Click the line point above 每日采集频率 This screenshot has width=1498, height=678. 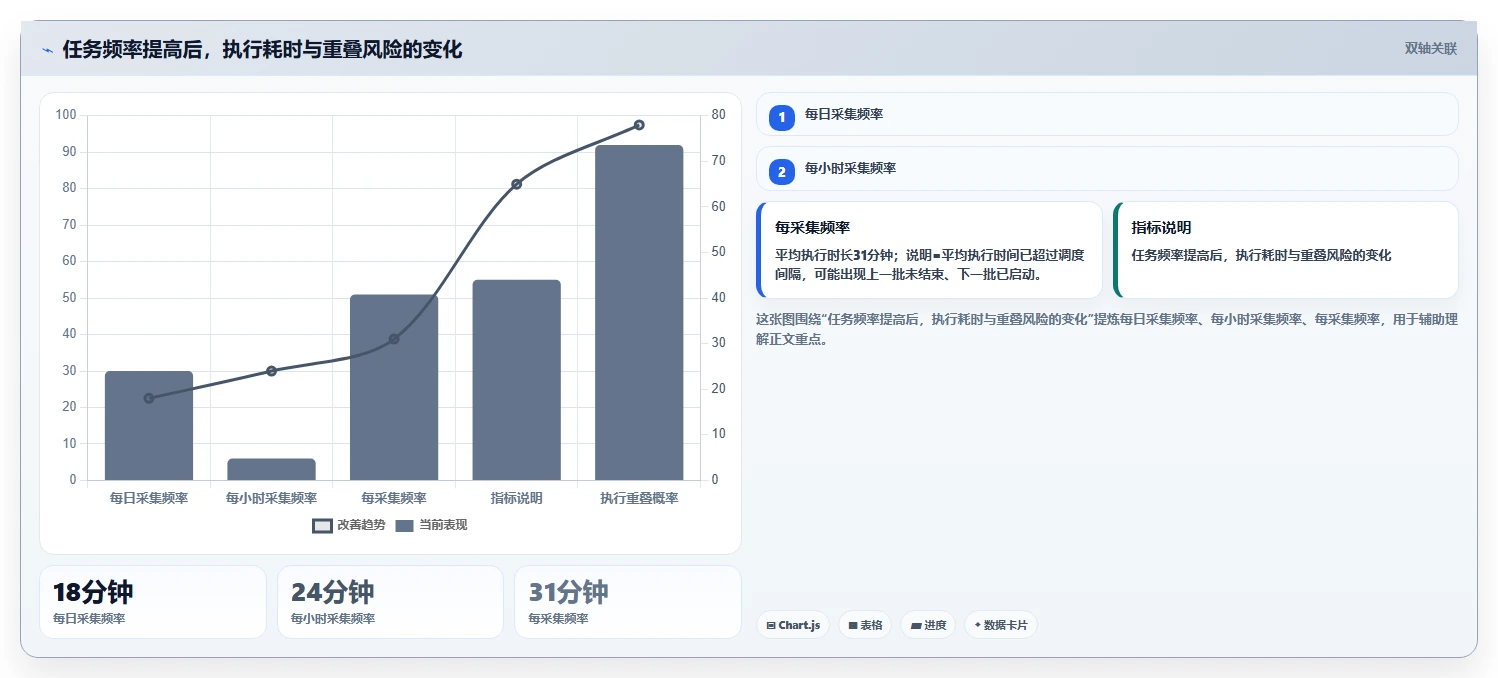pos(149,398)
